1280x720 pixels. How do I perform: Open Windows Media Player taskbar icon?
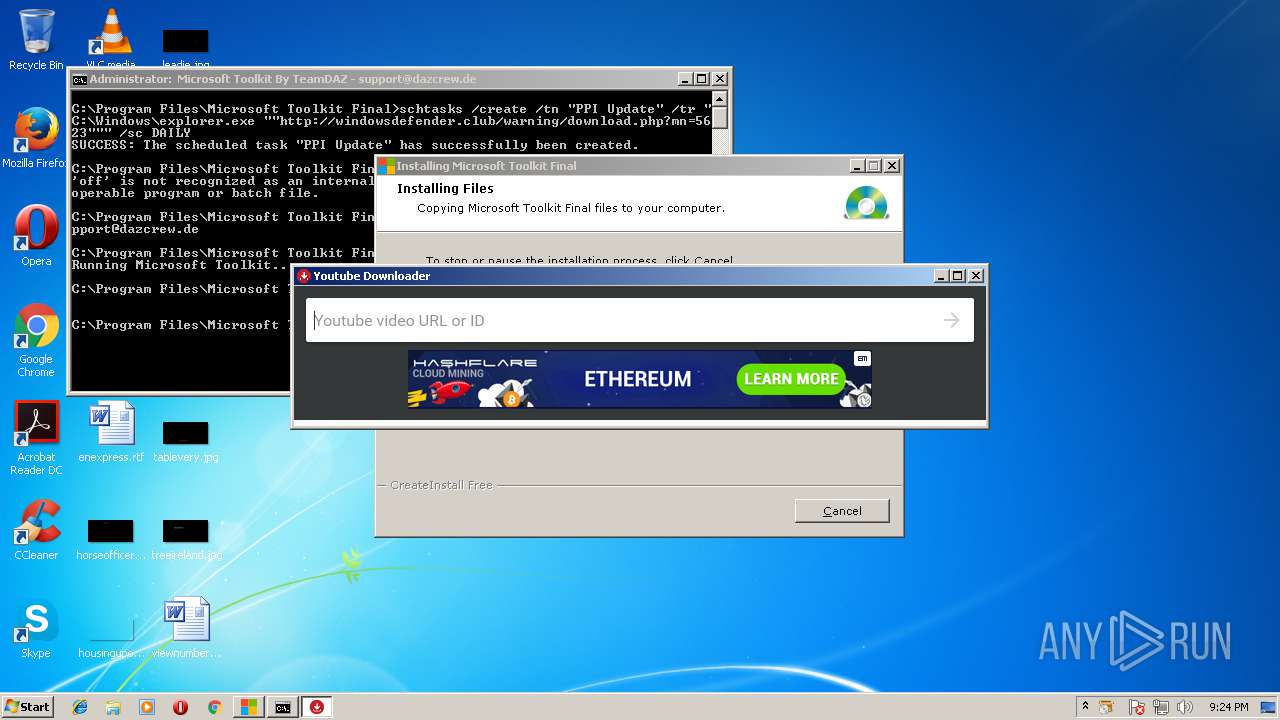pos(147,707)
